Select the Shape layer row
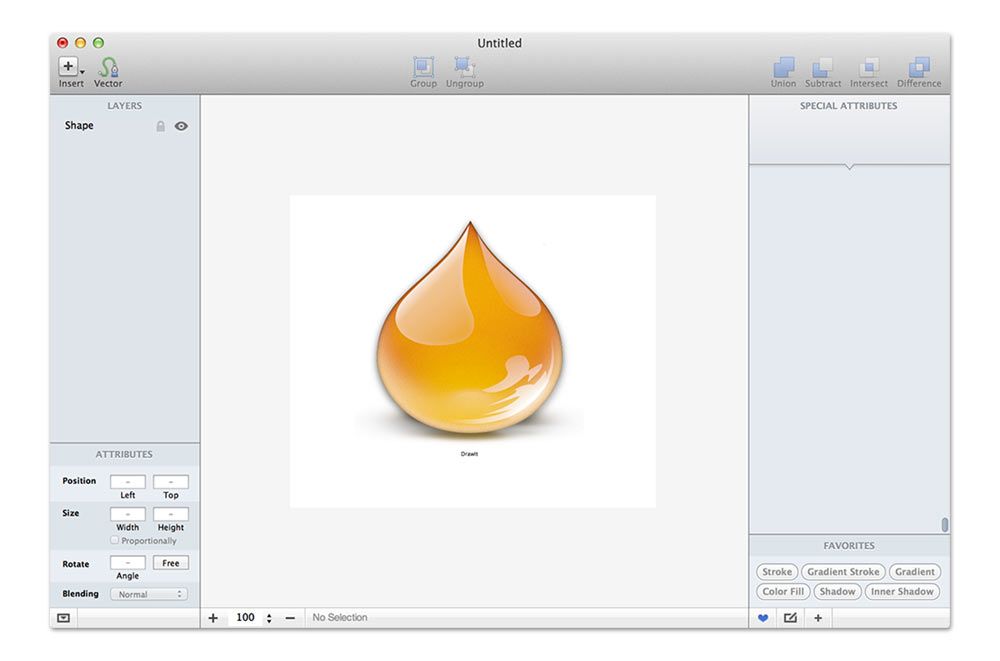The height and width of the screenshot is (661, 1000). point(125,126)
